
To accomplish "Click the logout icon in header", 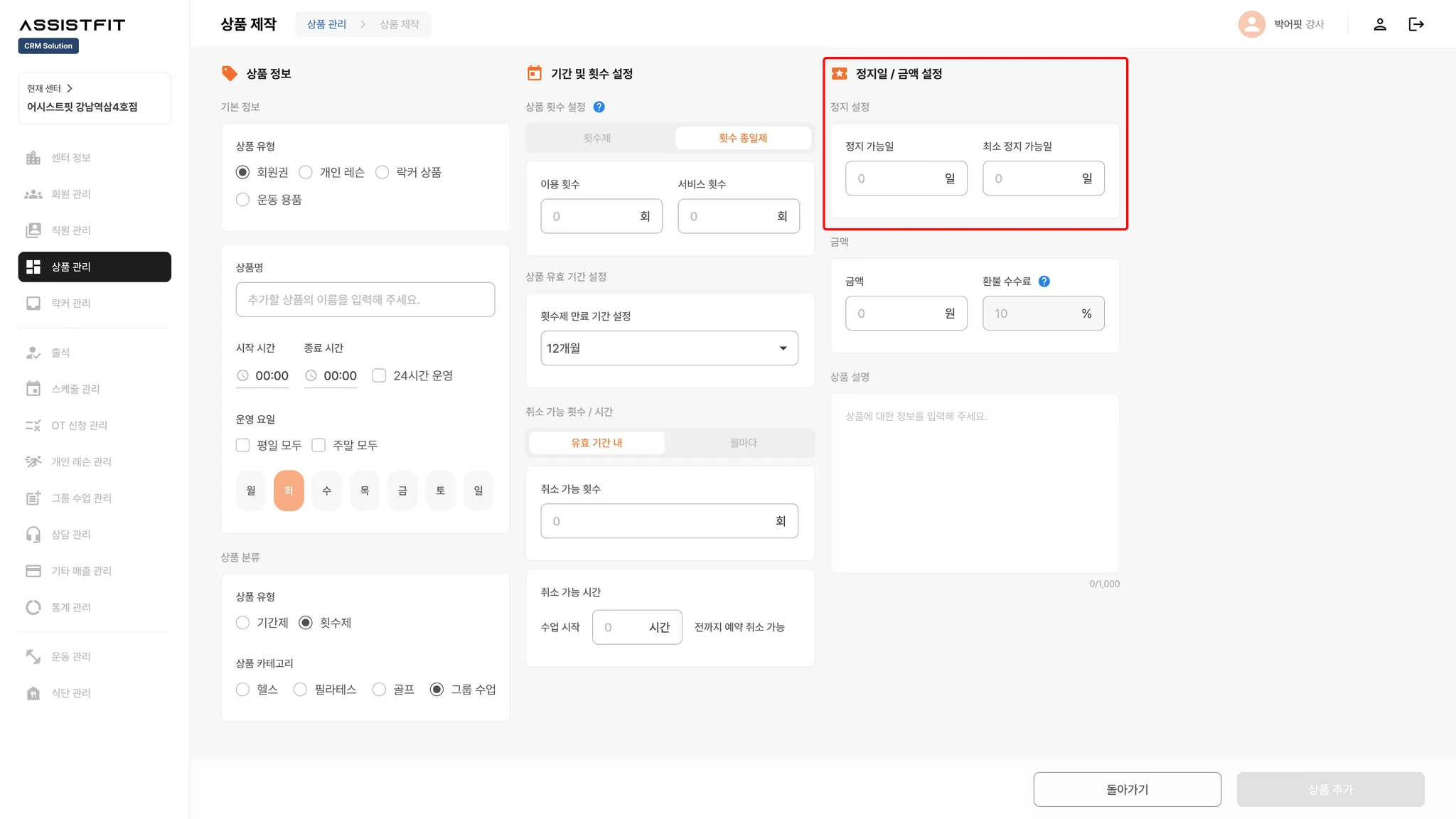I will pos(1415,24).
